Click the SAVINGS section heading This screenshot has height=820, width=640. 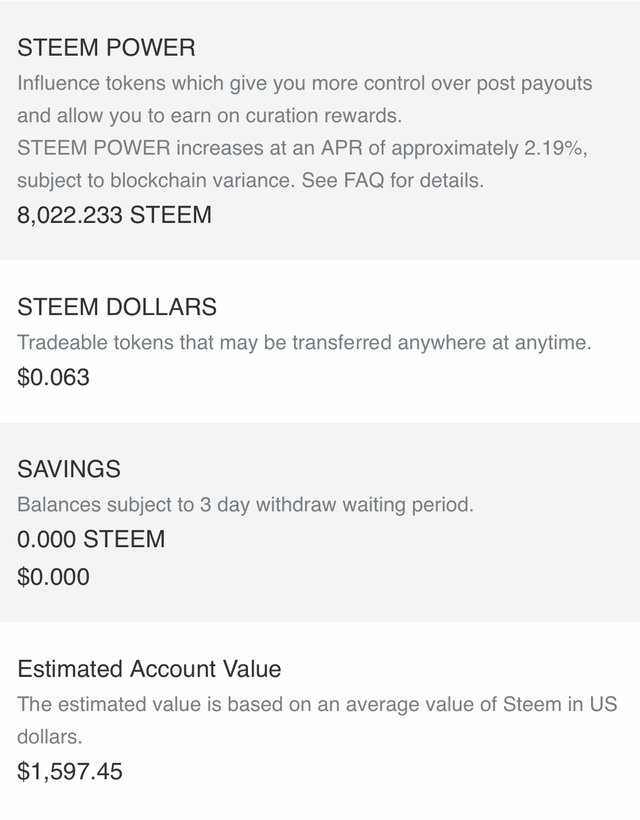pos(69,469)
